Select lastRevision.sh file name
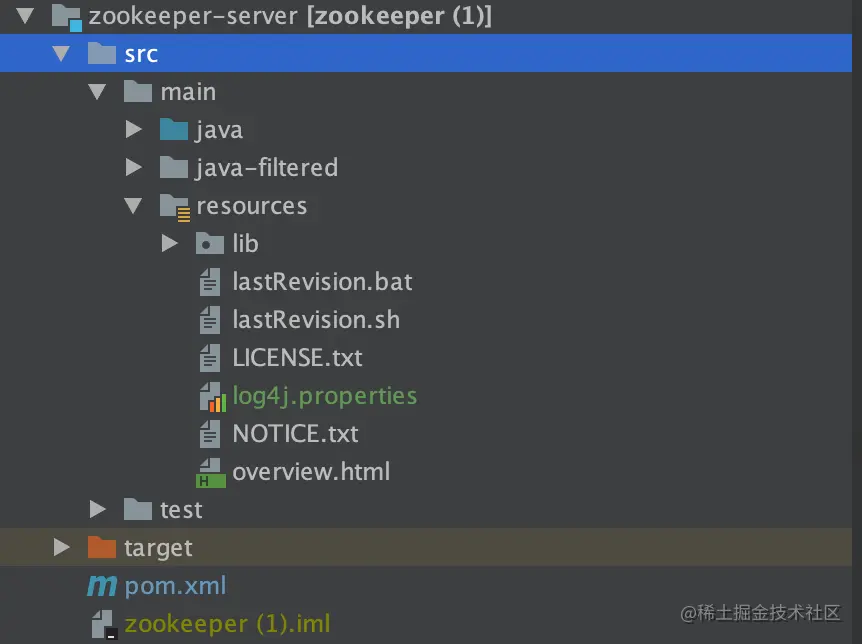The image size is (862, 644). pyautogui.click(x=316, y=320)
